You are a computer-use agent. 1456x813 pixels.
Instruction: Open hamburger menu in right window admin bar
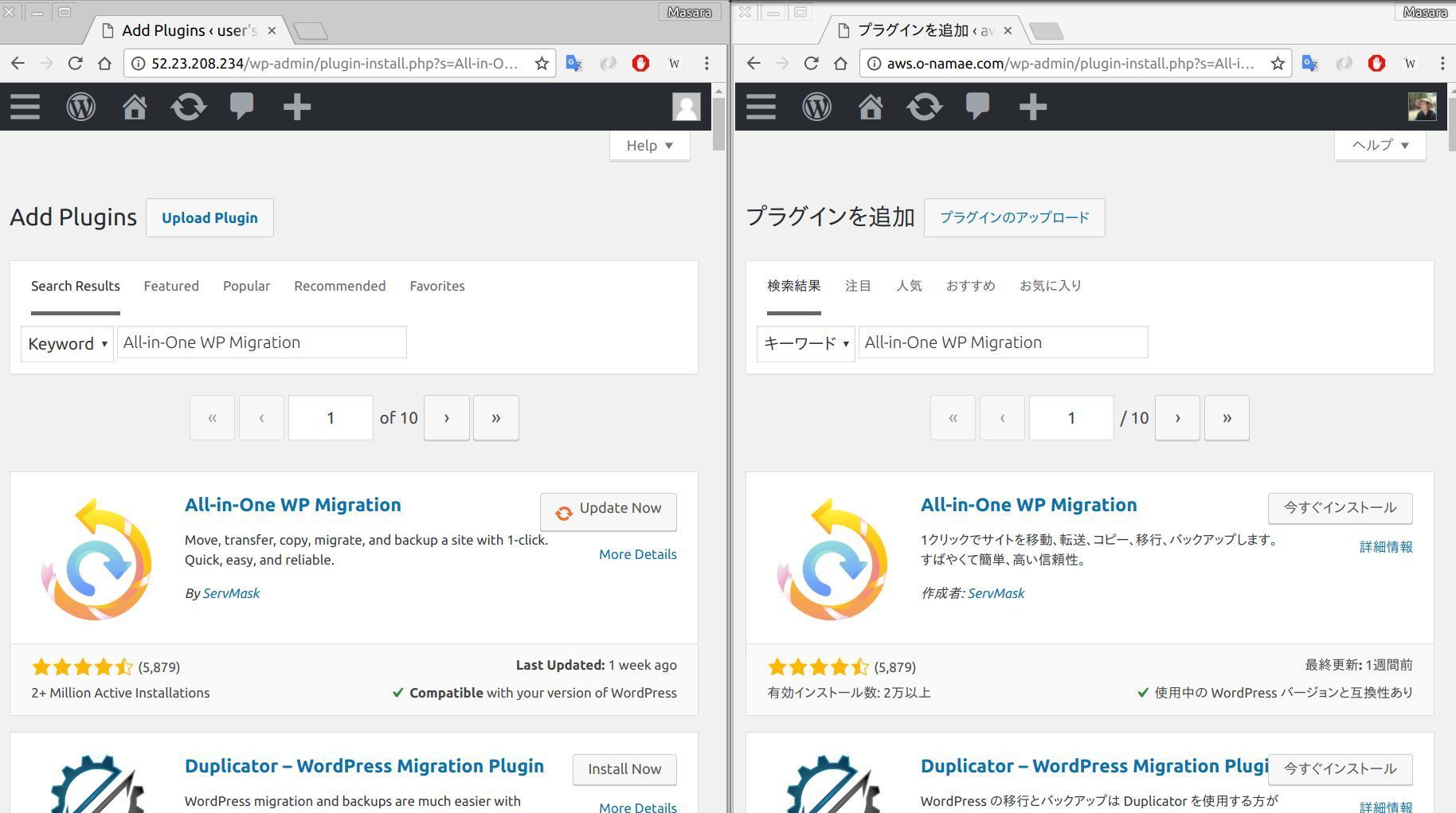point(761,107)
